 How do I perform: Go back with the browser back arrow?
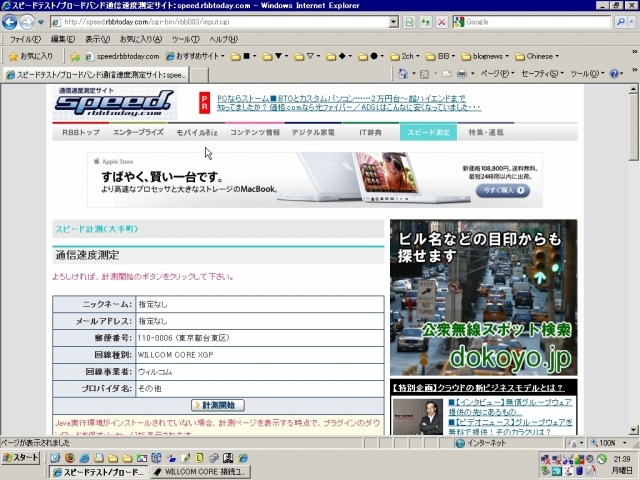point(10,22)
